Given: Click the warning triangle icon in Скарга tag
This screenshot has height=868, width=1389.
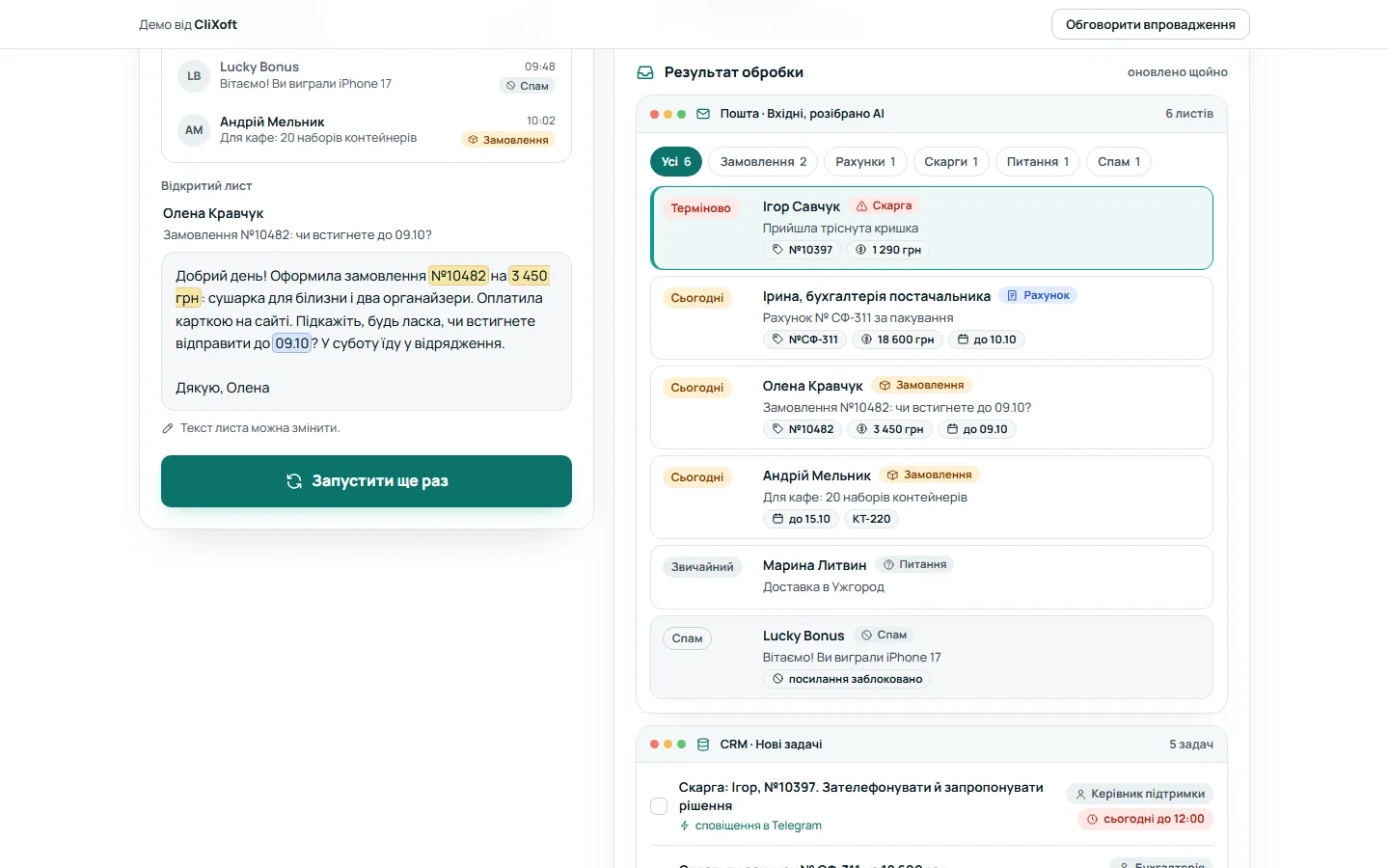Looking at the screenshot, I should click(x=862, y=205).
